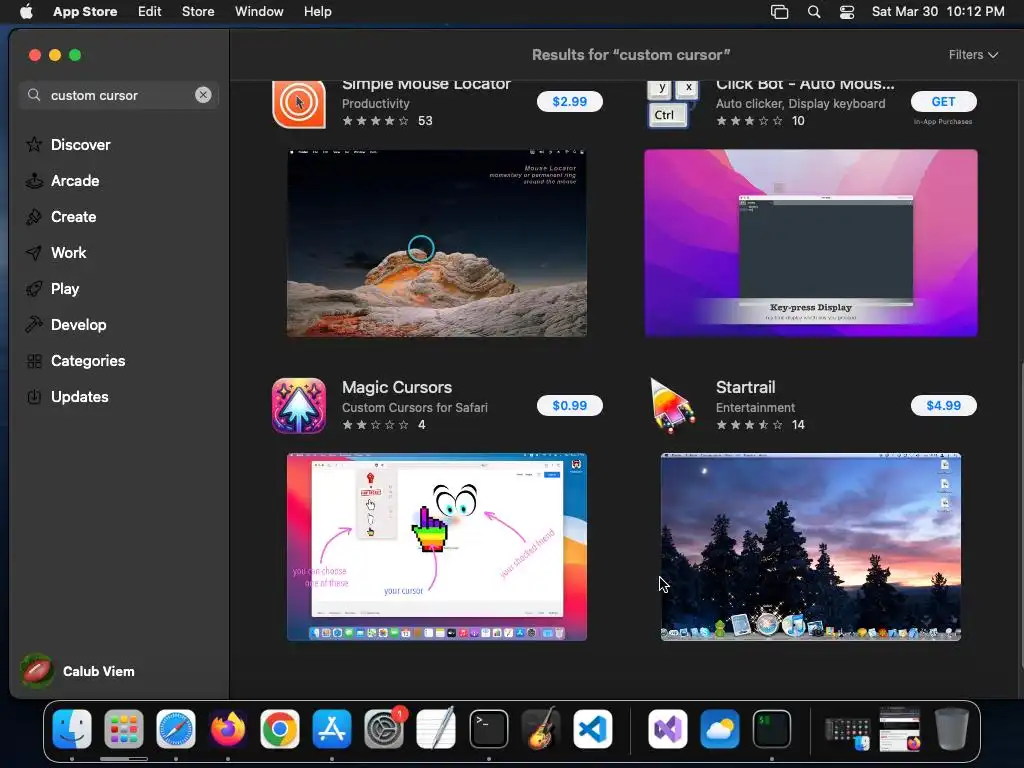The height and width of the screenshot is (768, 1024).
Task: Open the Store menu
Action: pyautogui.click(x=198, y=11)
